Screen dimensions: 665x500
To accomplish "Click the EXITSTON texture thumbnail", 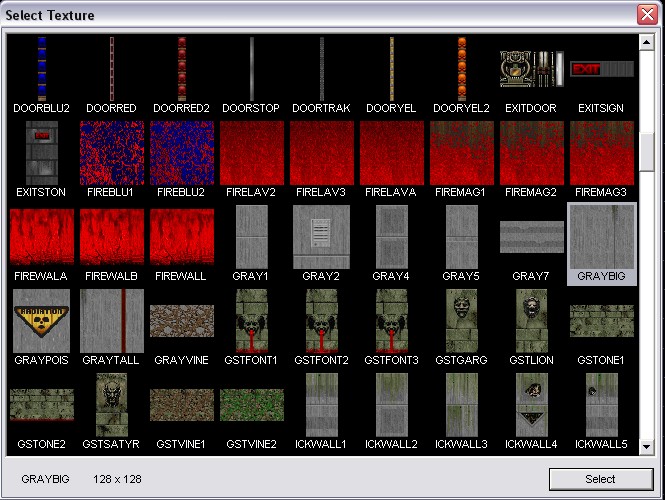I will (42, 153).
